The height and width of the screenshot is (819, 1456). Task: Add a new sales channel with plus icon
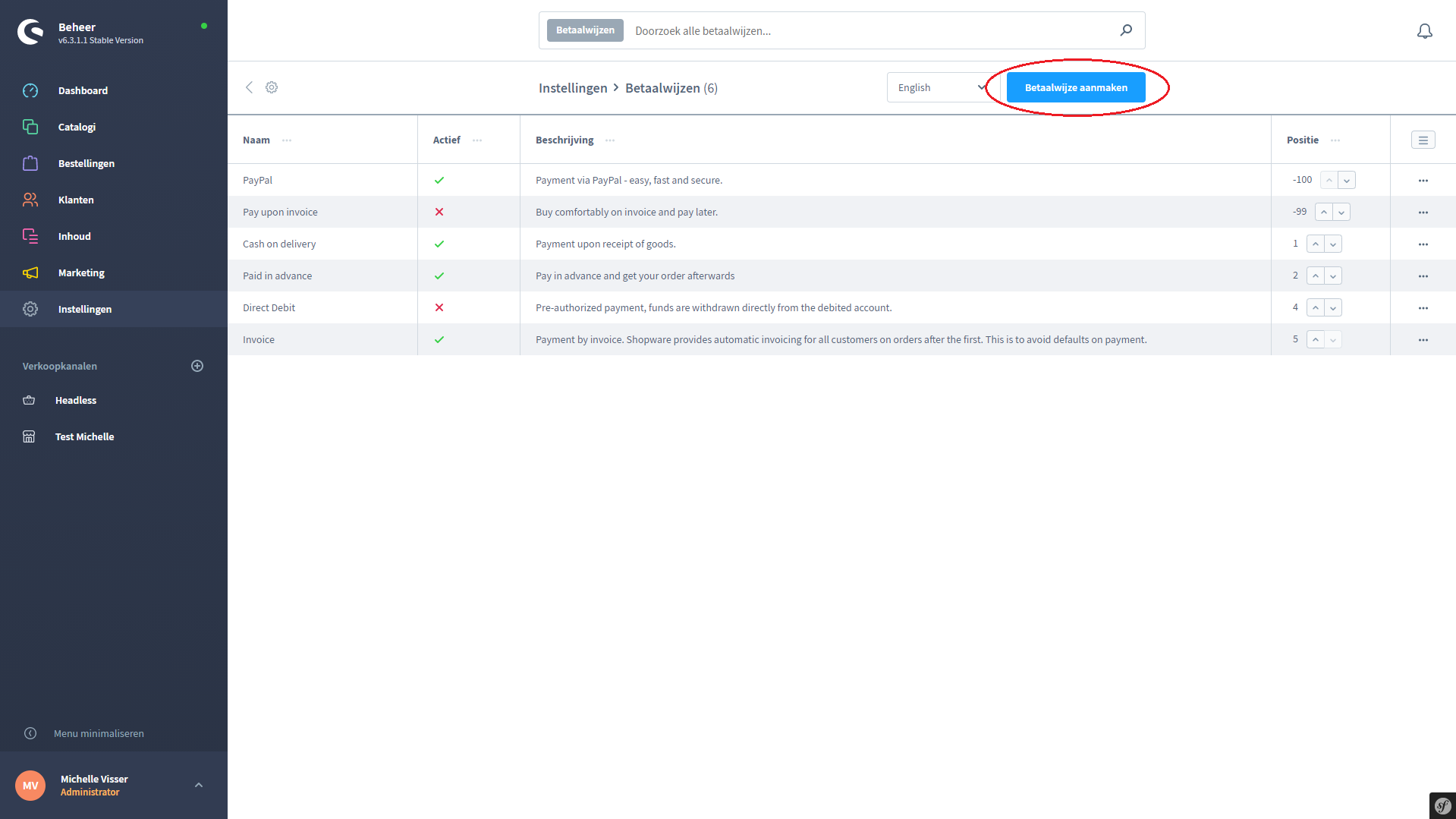point(197,366)
